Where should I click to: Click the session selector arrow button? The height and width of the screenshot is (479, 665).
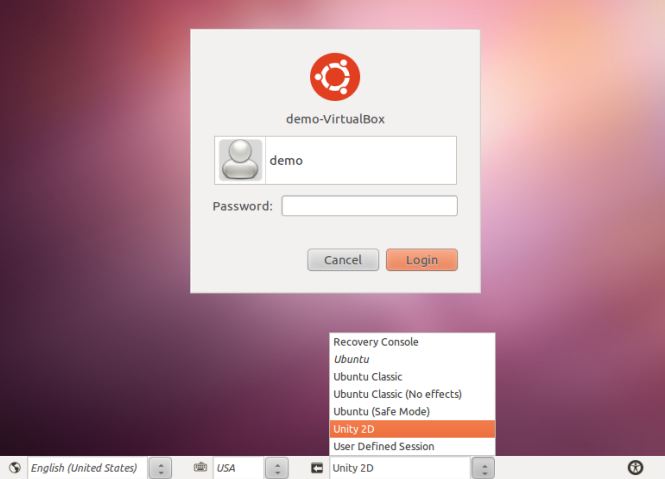(483, 468)
